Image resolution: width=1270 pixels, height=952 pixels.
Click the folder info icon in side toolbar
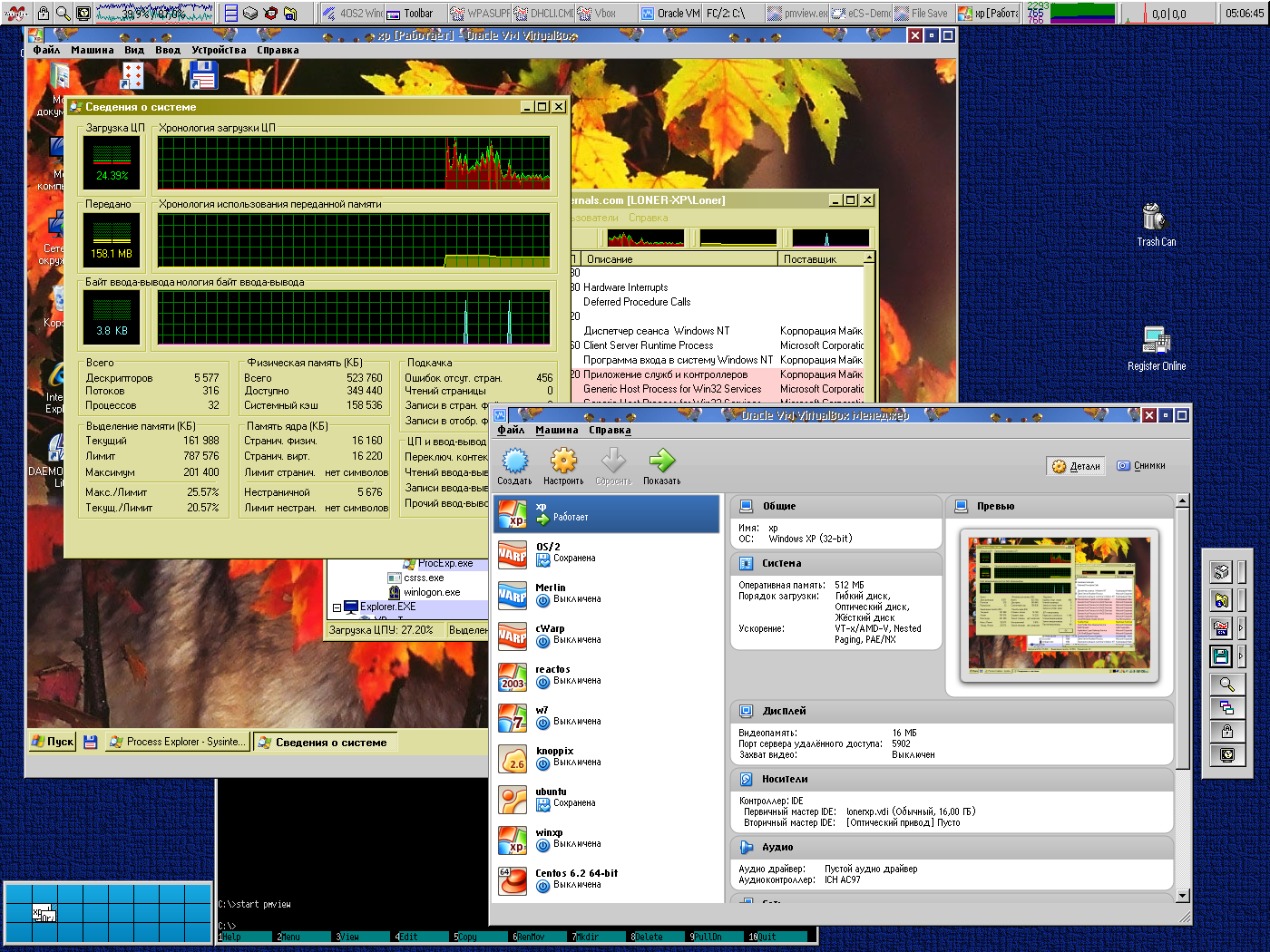click(x=1221, y=599)
